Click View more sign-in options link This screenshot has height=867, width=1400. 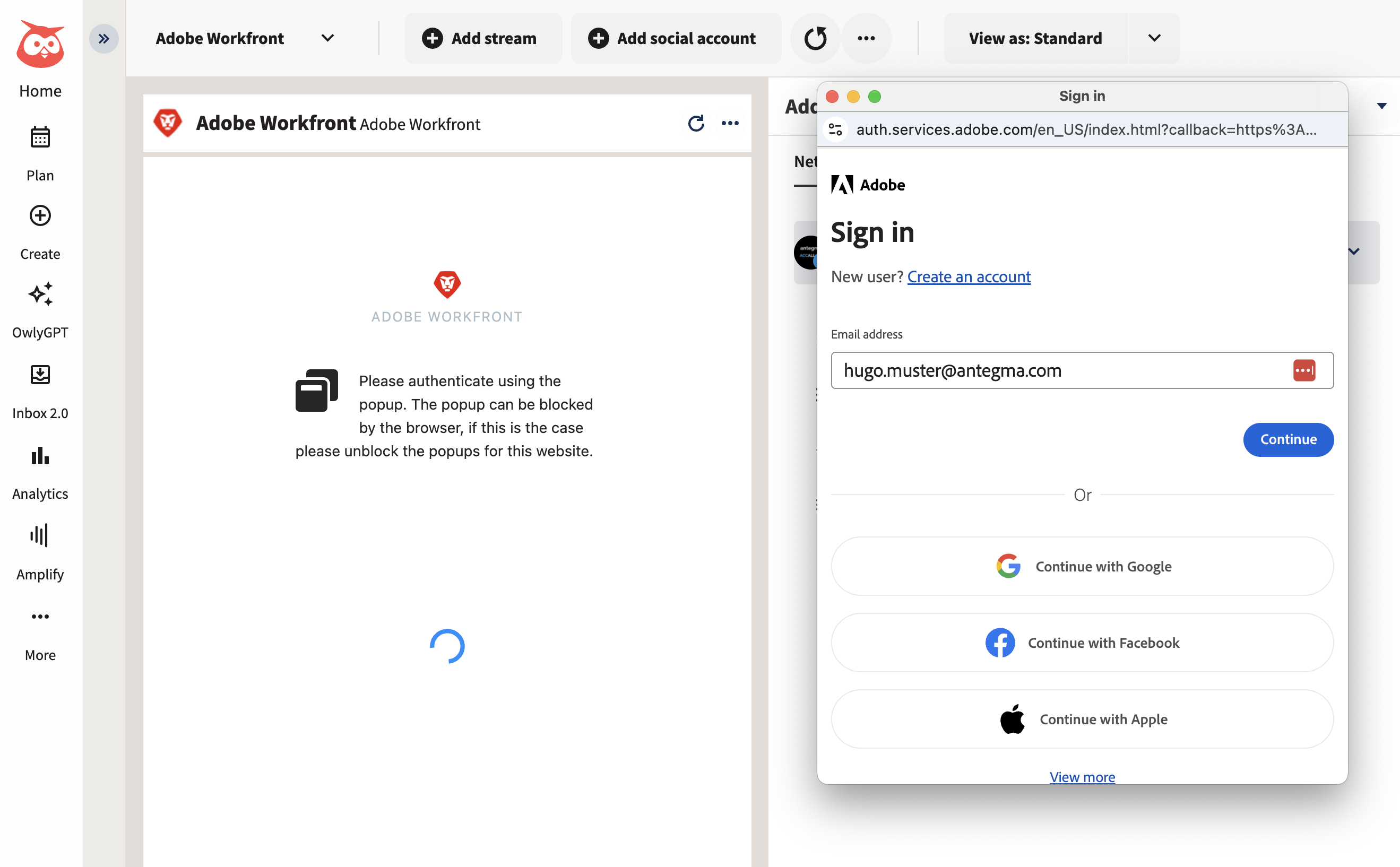click(1082, 777)
